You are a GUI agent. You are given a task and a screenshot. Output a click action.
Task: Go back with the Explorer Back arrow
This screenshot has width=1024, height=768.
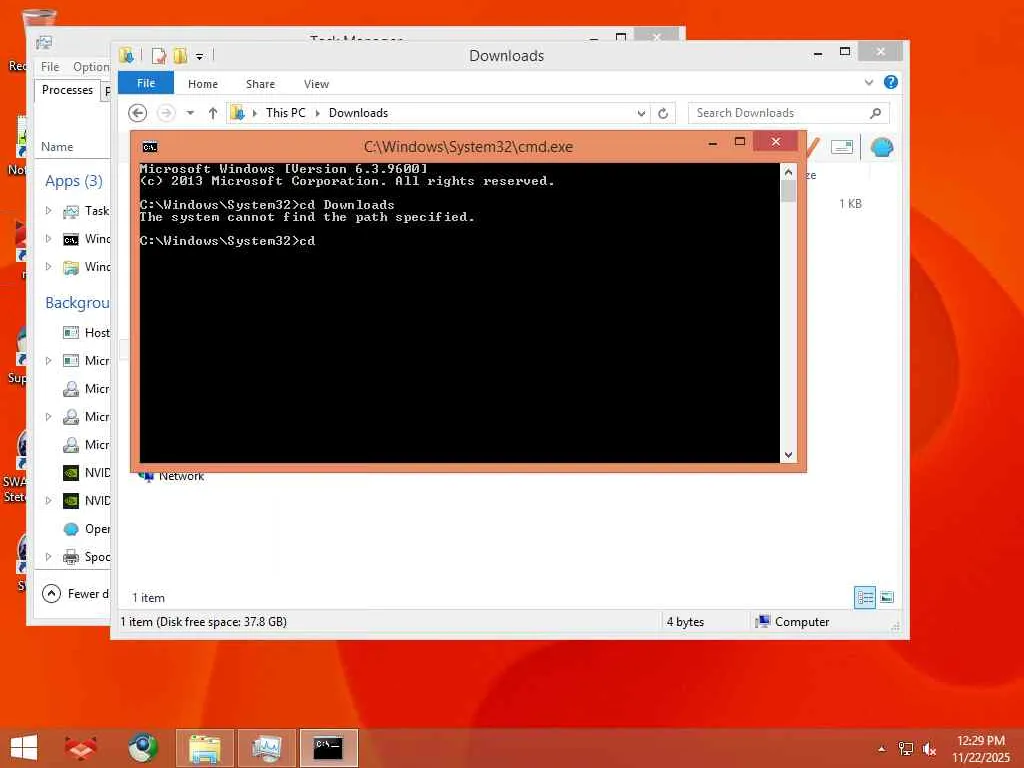point(137,113)
